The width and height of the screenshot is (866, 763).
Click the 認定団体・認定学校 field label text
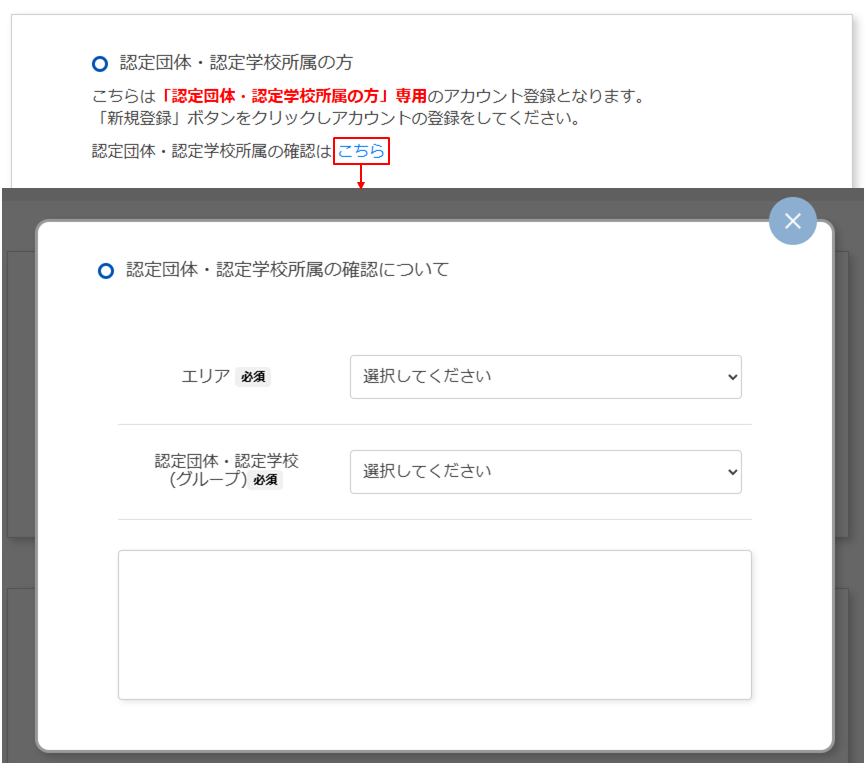click(x=226, y=461)
